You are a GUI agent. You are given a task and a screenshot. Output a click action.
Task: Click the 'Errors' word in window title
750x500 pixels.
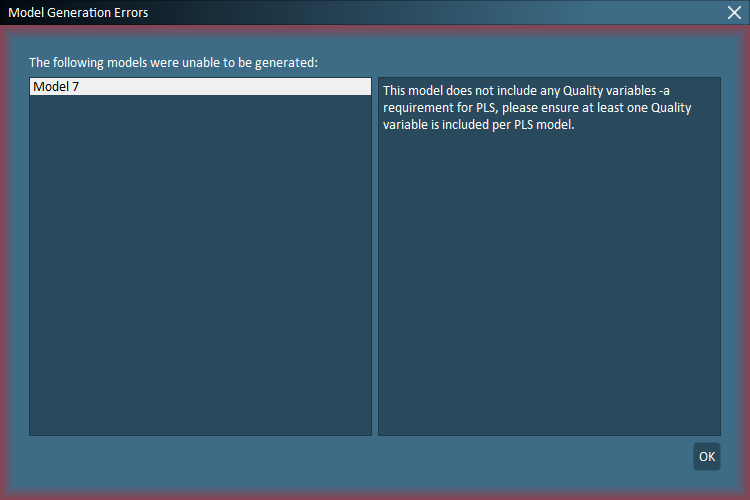pos(129,12)
